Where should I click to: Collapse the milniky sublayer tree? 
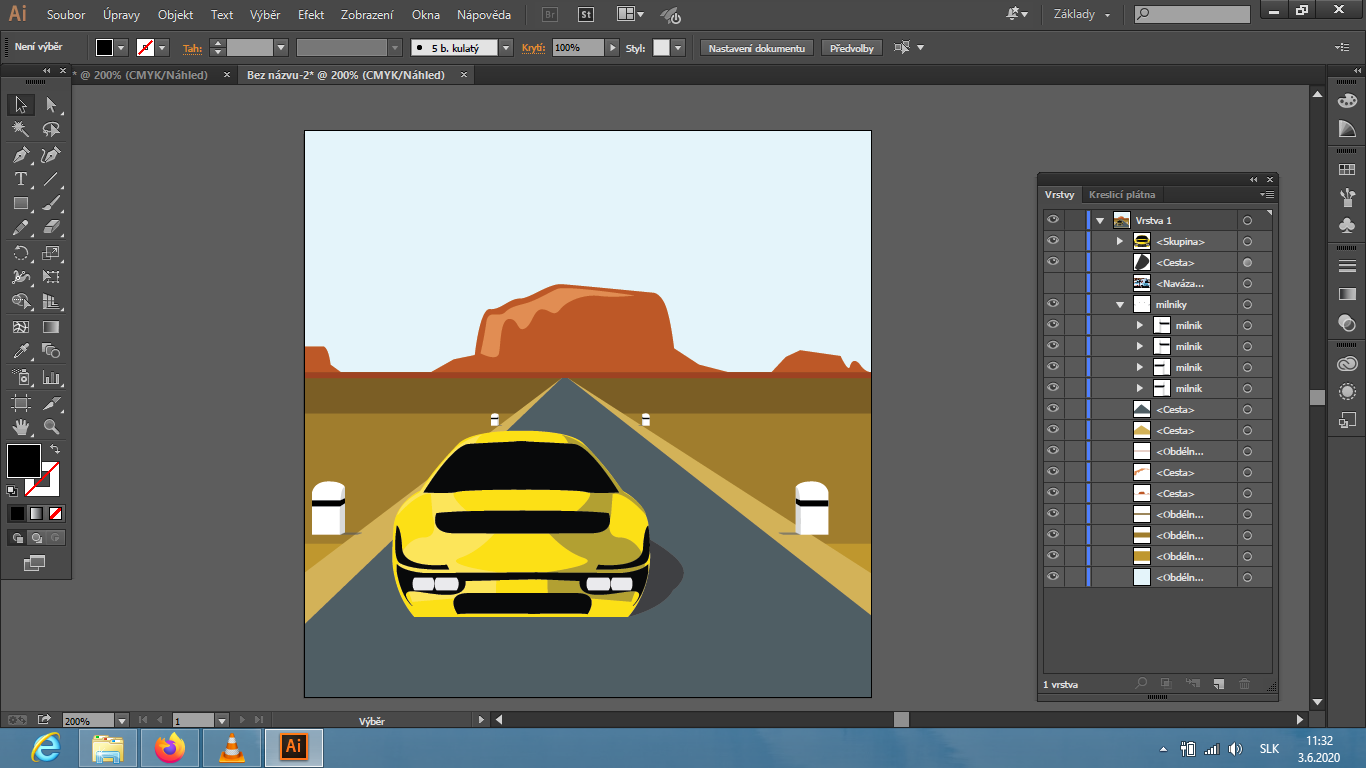[1120, 304]
